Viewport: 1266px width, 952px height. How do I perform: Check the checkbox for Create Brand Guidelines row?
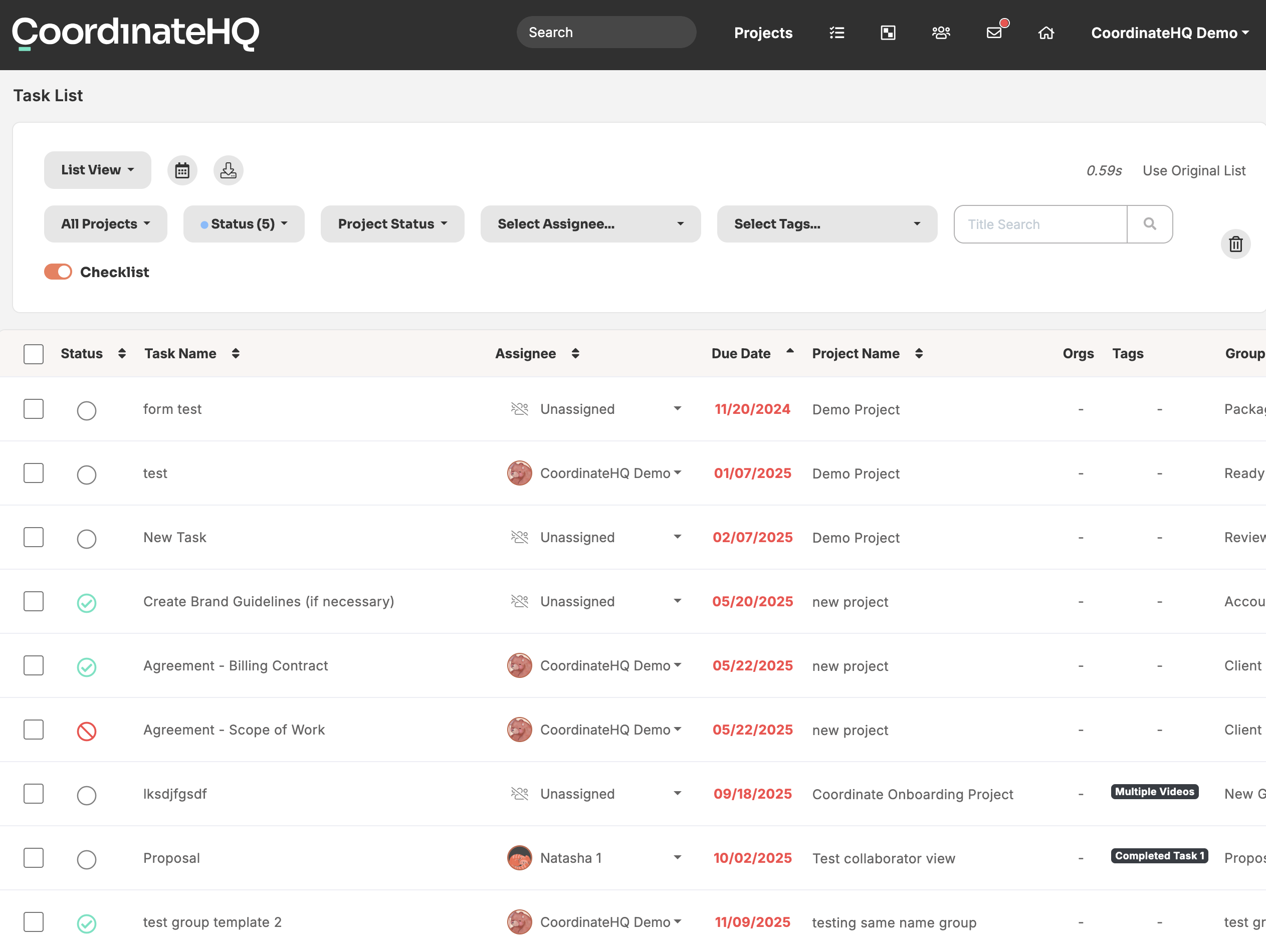(33, 601)
